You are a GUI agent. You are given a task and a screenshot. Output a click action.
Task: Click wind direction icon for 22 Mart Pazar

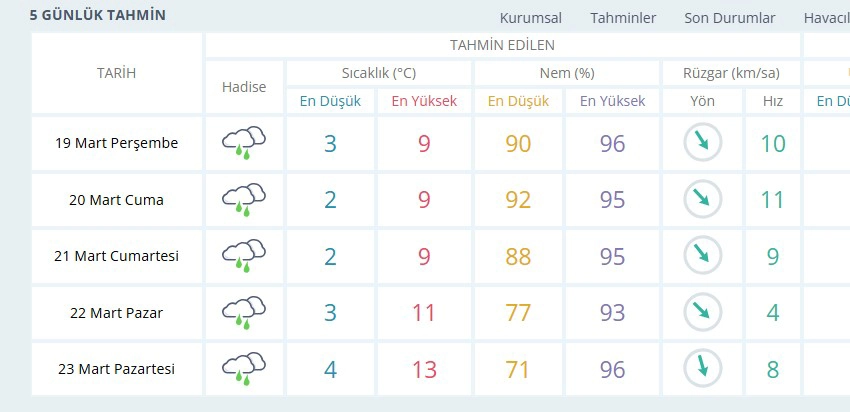coord(702,313)
